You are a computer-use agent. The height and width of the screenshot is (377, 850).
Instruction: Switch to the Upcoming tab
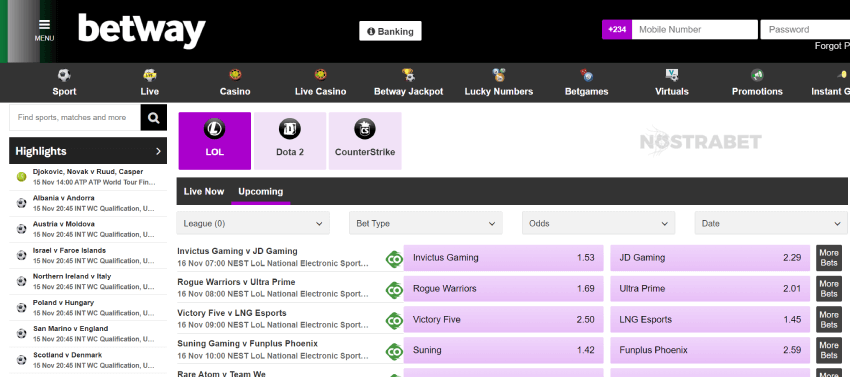coord(261,191)
